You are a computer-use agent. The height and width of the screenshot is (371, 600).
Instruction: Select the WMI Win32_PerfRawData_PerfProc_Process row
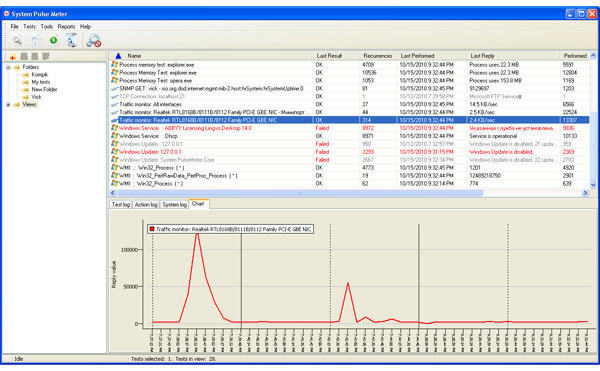pyautogui.click(x=350, y=176)
